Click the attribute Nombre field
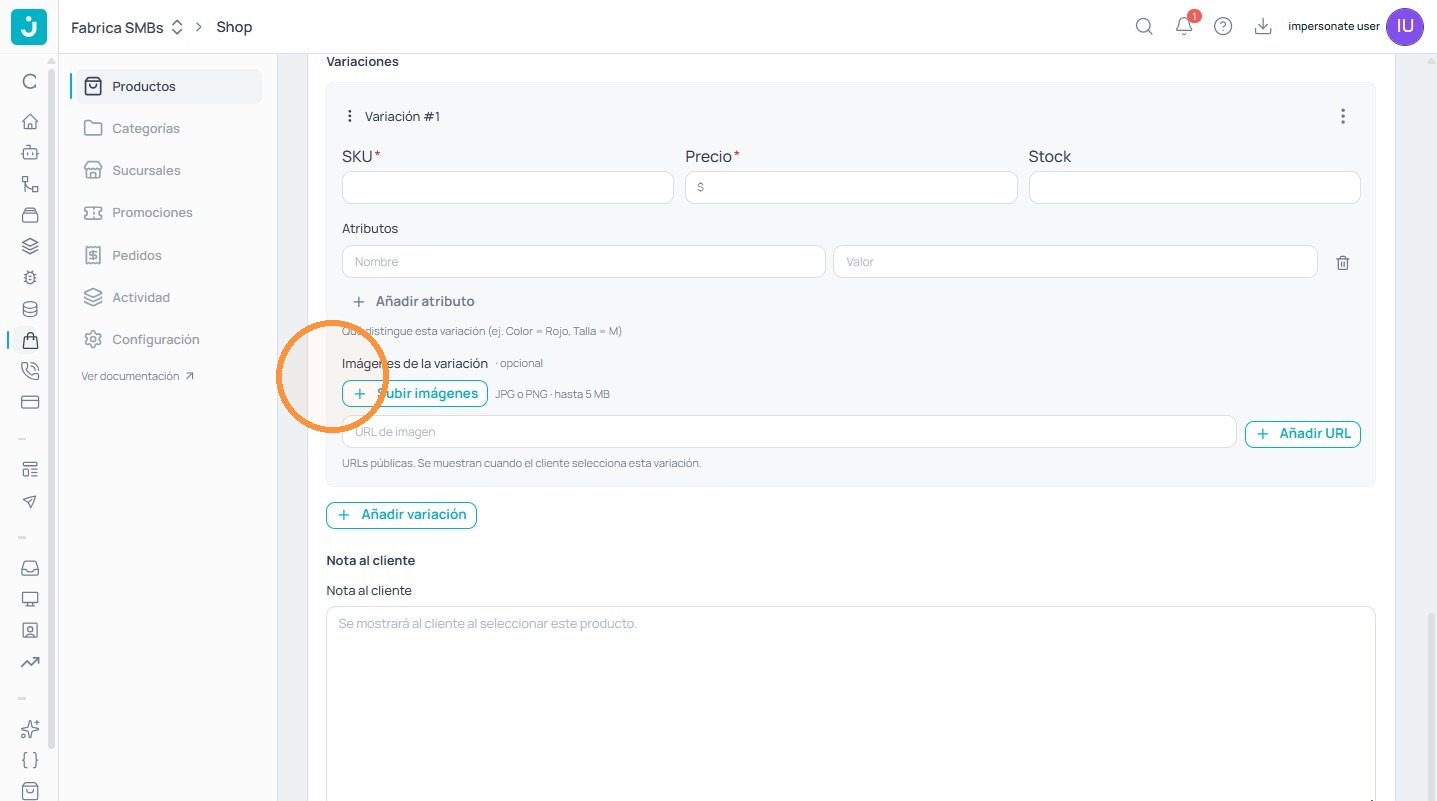The width and height of the screenshot is (1437, 801). [x=584, y=262]
